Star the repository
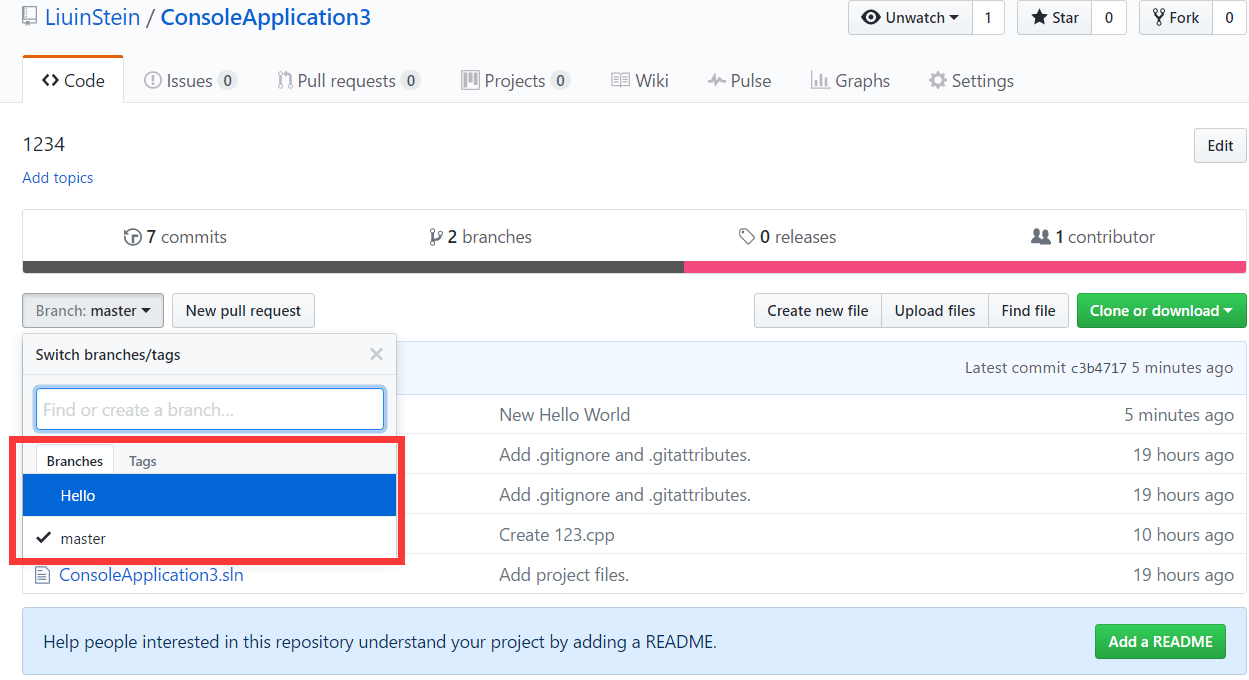Image resolution: width=1249 pixels, height=680 pixels. pos(1055,17)
